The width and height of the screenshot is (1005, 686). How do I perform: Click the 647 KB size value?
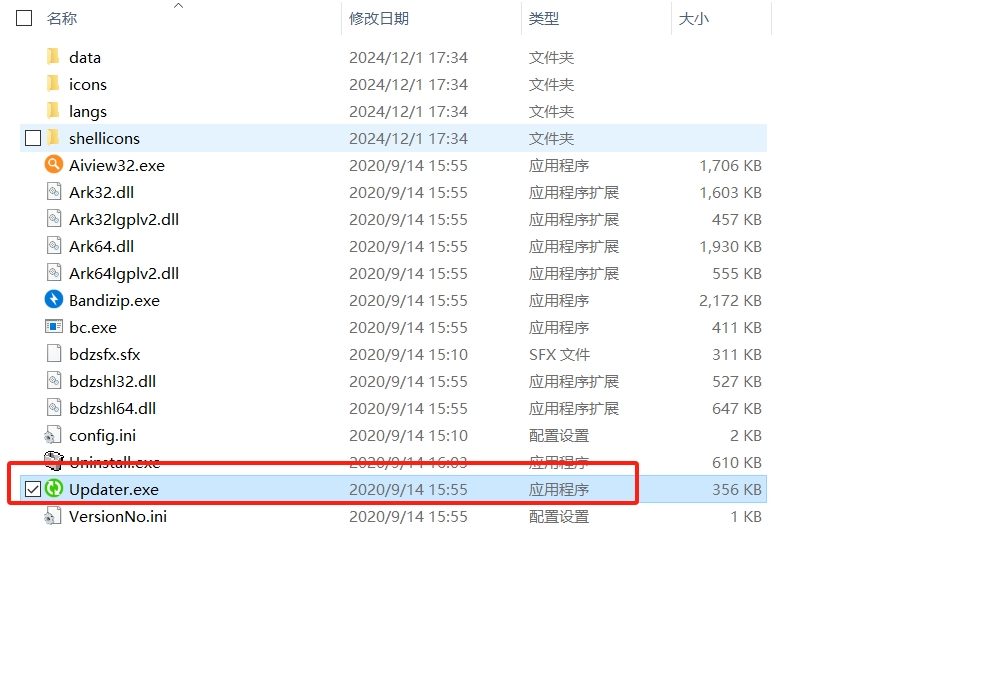(736, 408)
